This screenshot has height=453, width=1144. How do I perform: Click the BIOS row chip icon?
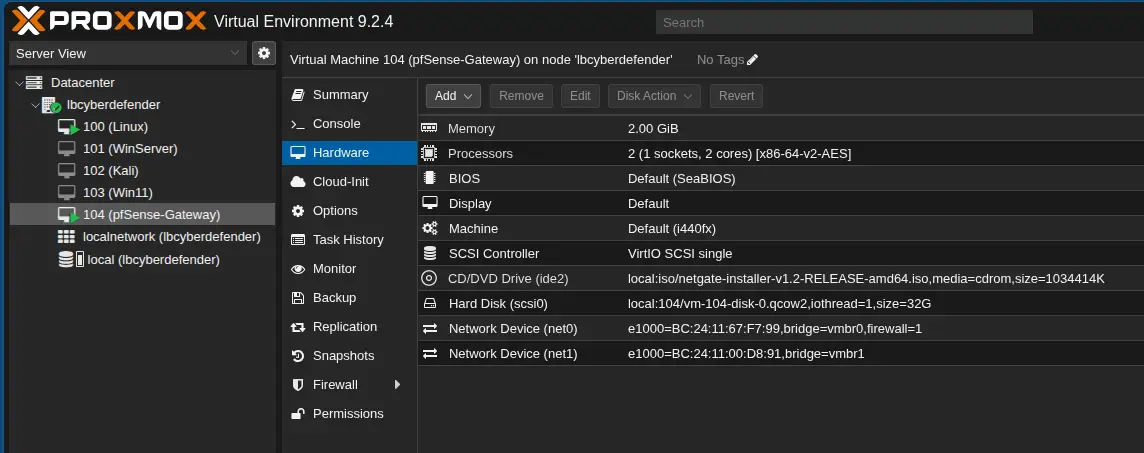[429, 178]
